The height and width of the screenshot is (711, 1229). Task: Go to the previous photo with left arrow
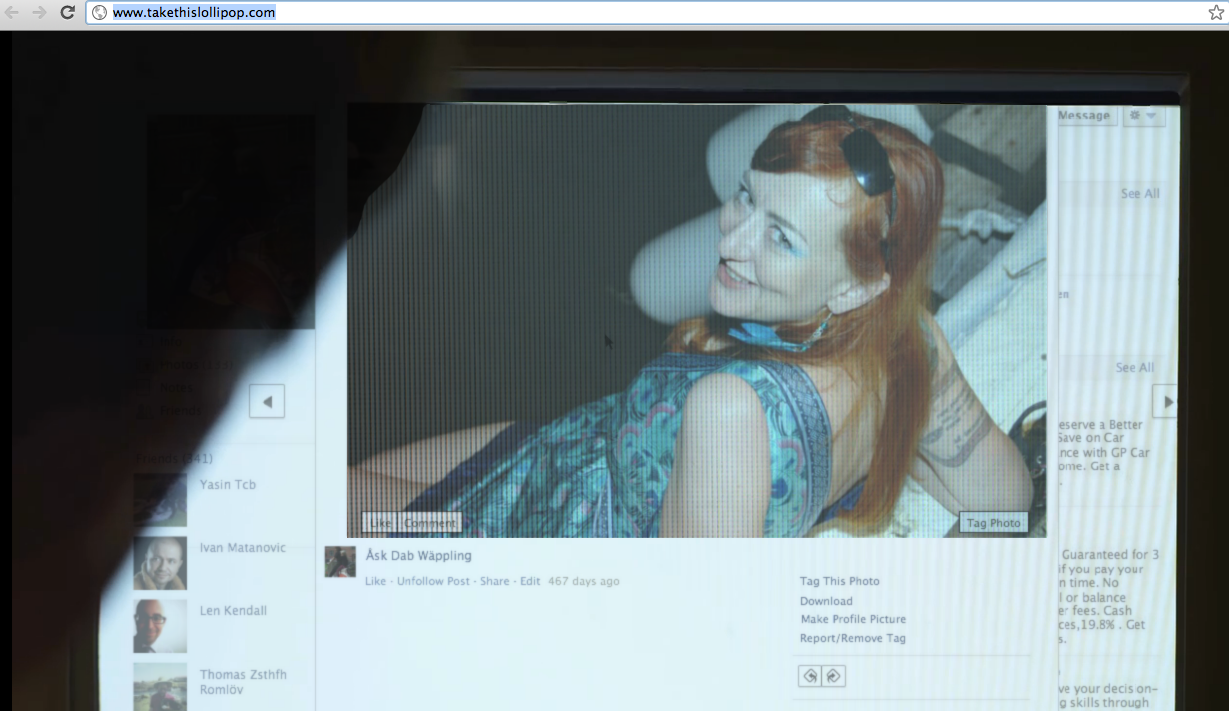click(267, 401)
